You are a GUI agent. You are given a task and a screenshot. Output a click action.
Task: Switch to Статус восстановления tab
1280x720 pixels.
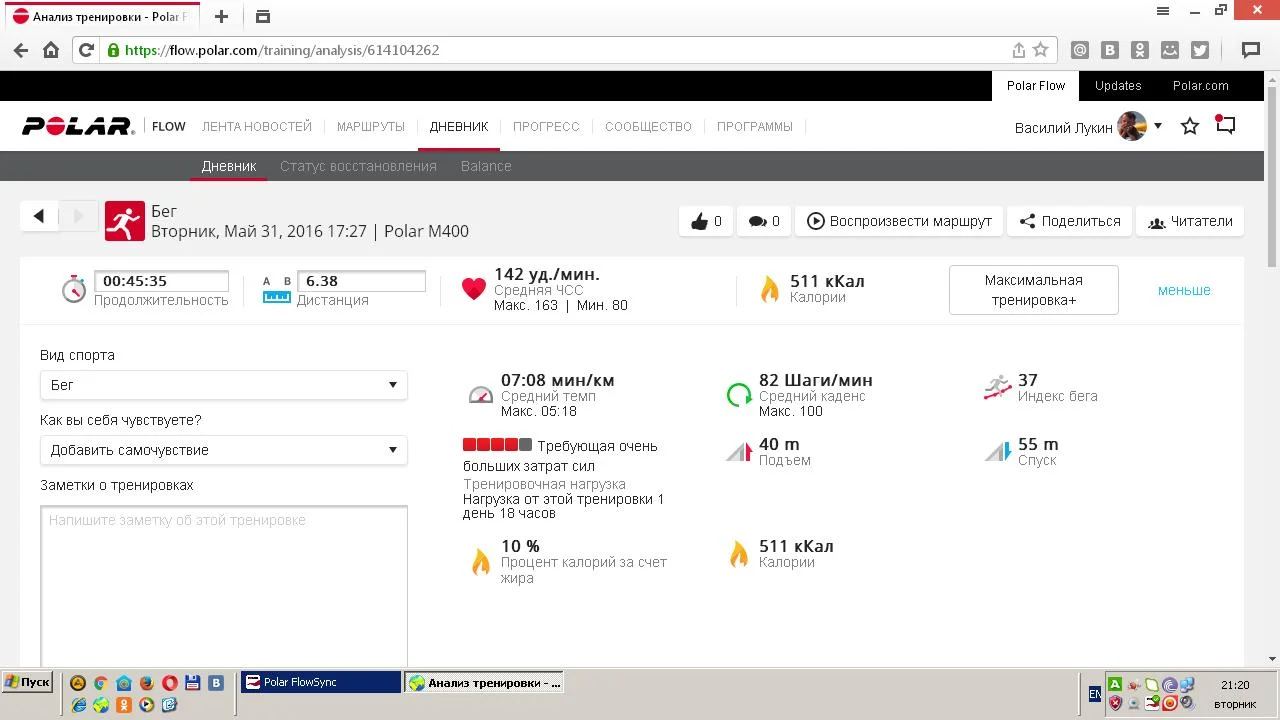pyautogui.click(x=358, y=166)
